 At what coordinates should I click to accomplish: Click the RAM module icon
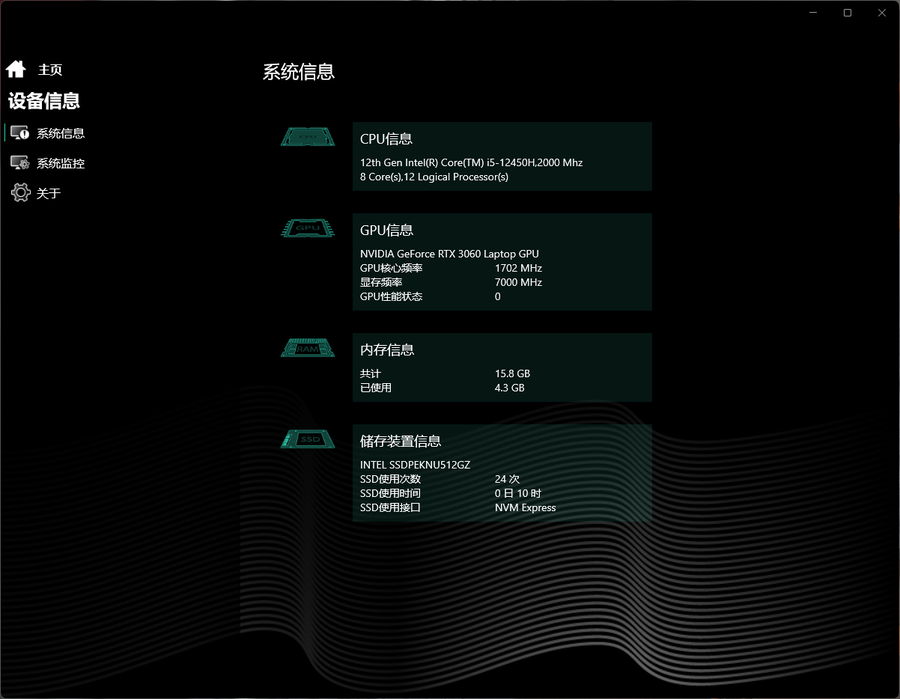coord(308,348)
